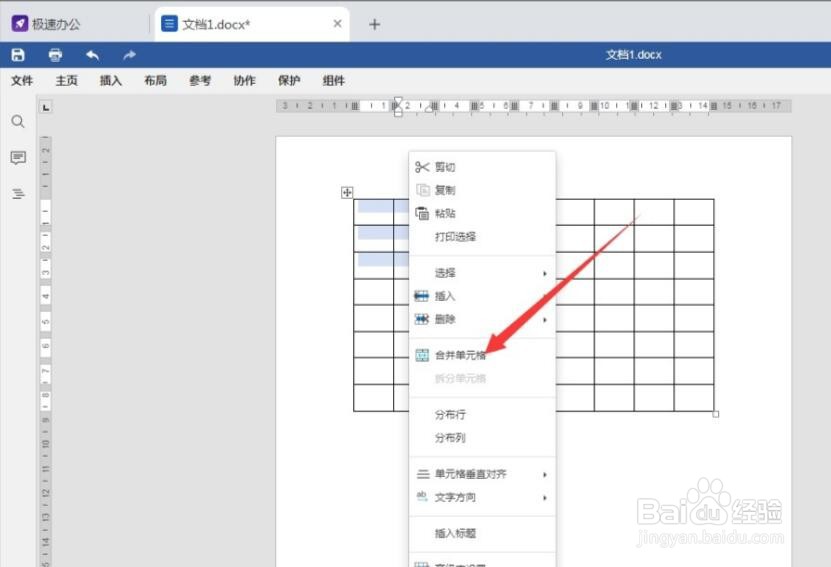The width and height of the screenshot is (831, 567).
Task: Open the 布局 ribbon tab
Action: tap(155, 81)
